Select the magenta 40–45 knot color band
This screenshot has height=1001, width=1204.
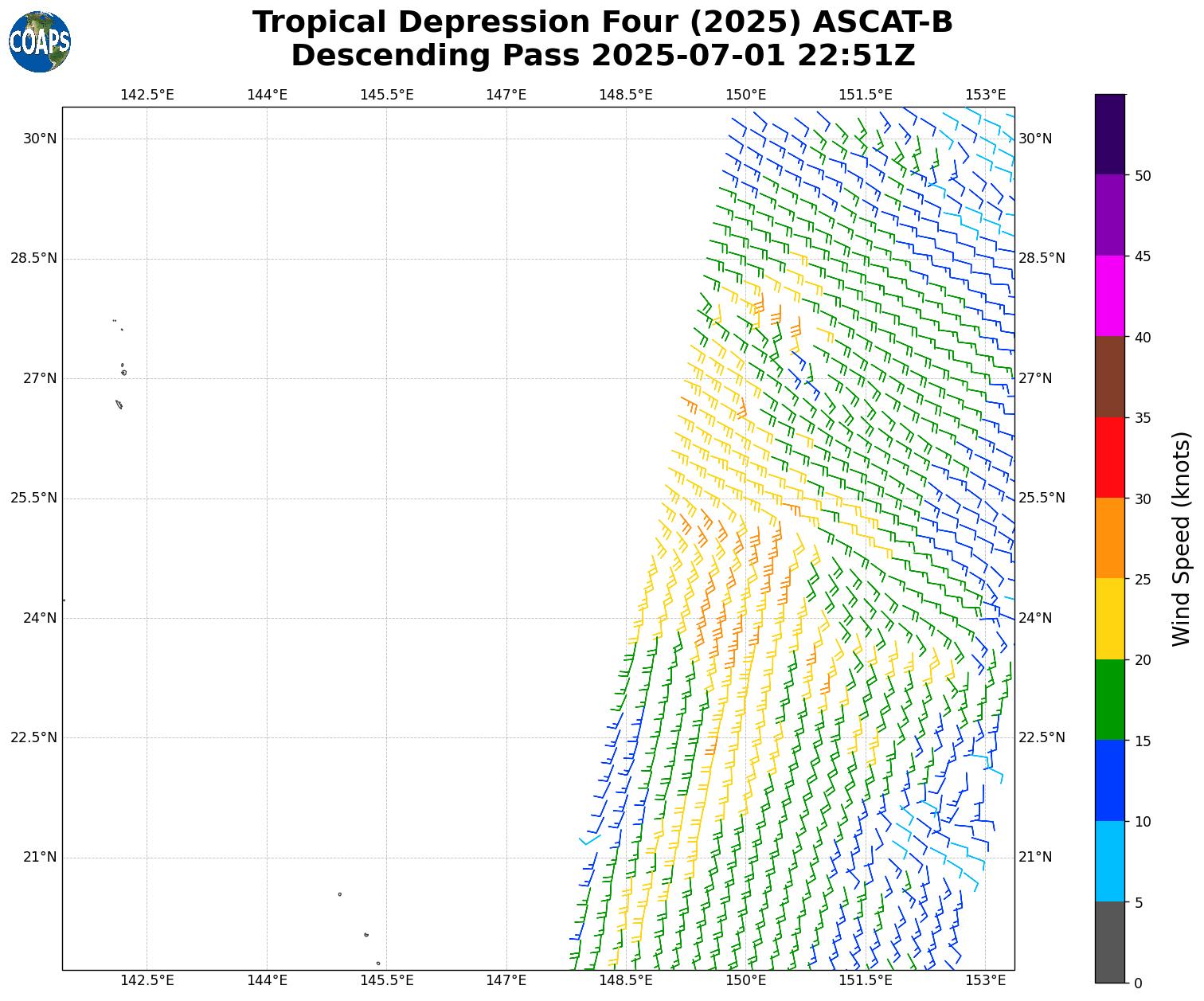1109,295
